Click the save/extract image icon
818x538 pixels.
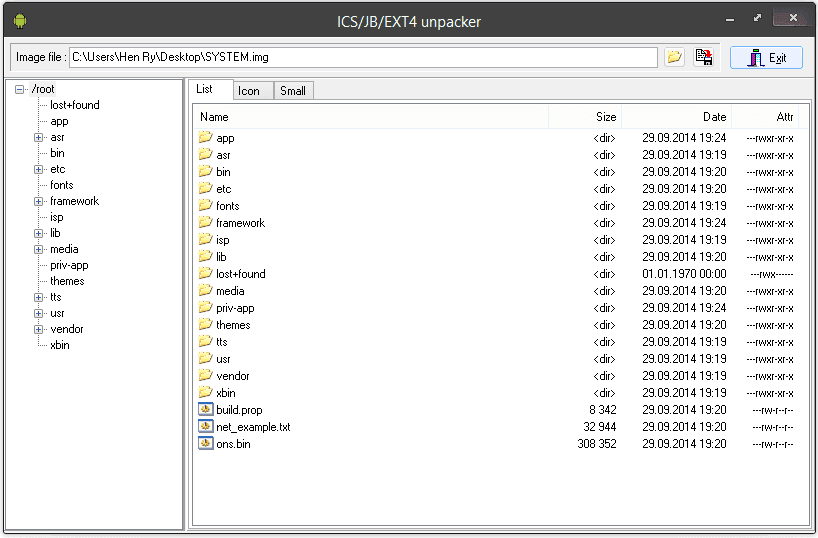click(704, 57)
